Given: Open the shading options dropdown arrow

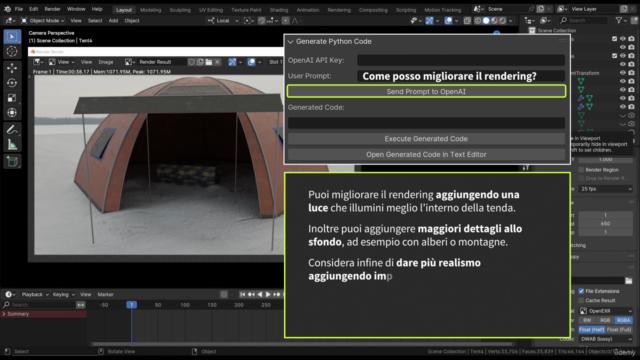Looking at the screenshot, I should point(511,20).
